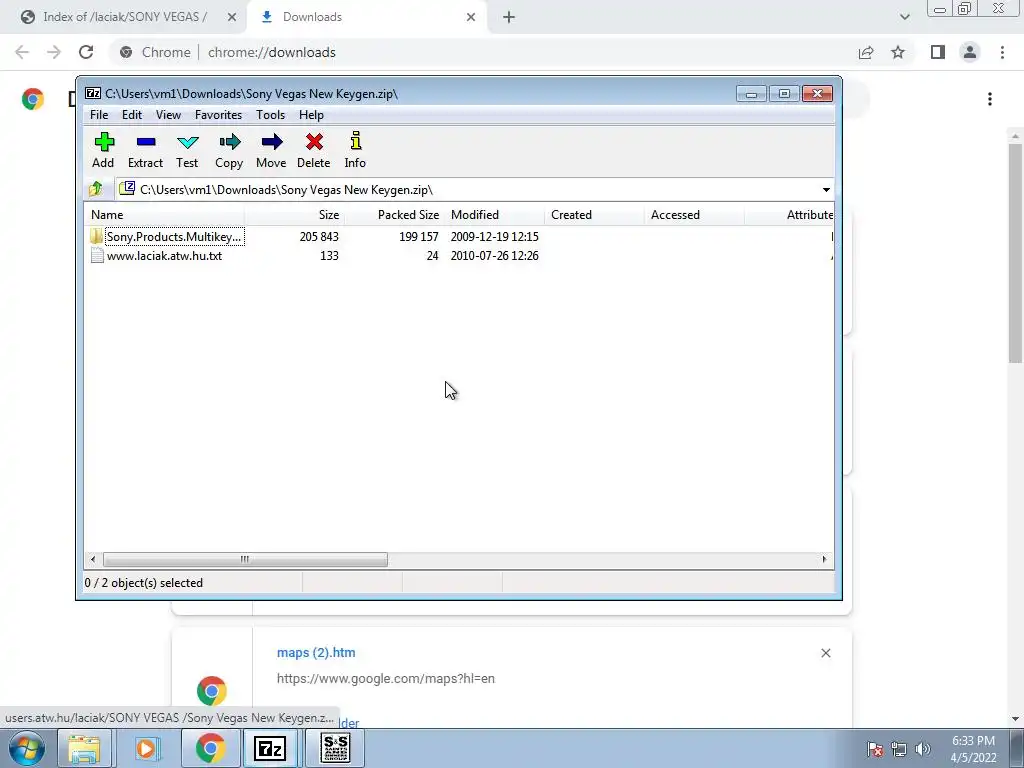Open the Help menu
The width and height of the screenshot is (1024, 768).
click(312, 115)
